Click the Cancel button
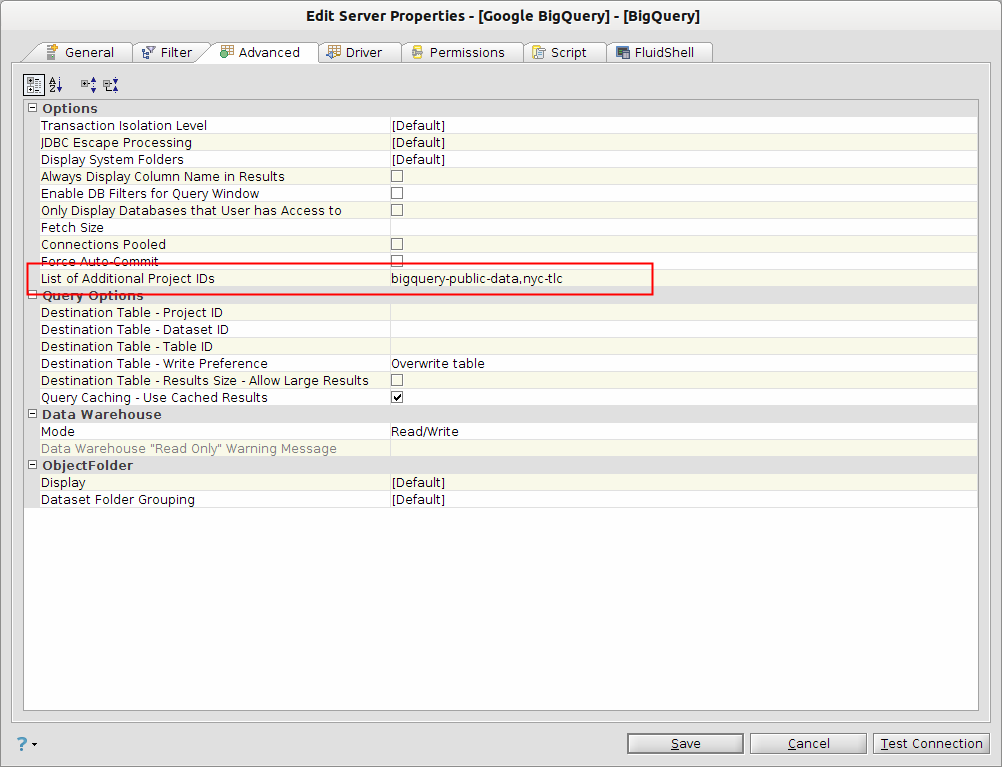Screen dimensions: 1002x767 pyautogui.click(x=808, y=743)
